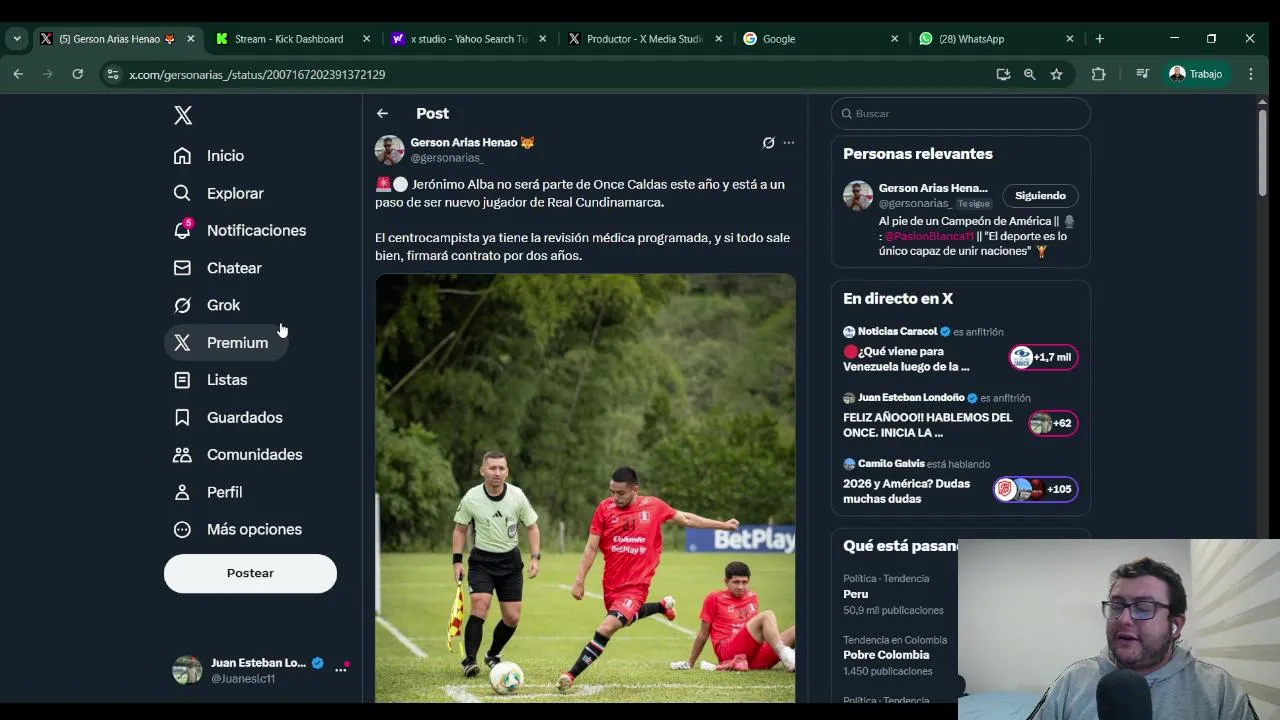Click the Buscar search field

point(960,113)
